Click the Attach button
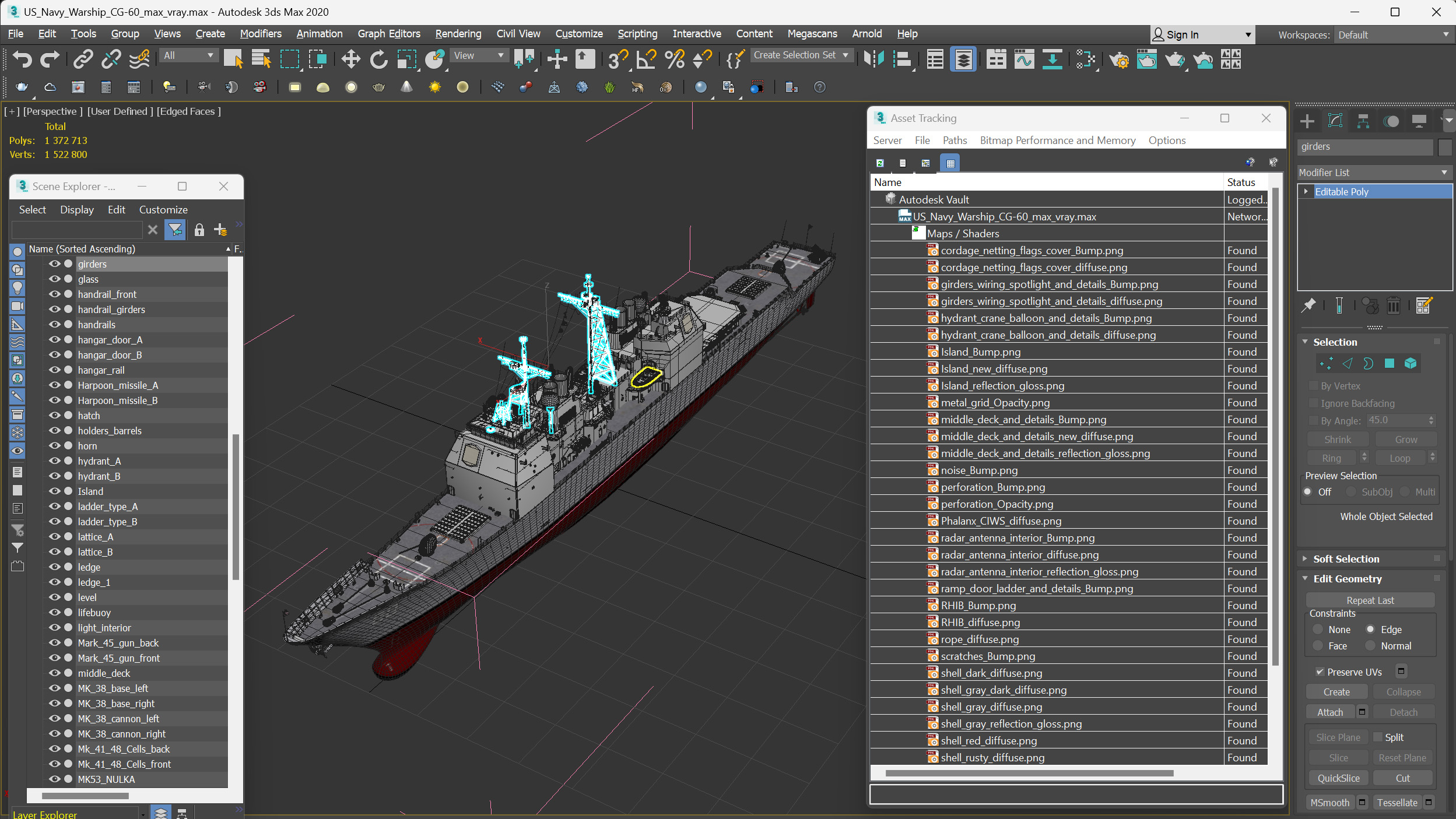1456x819 pixels. pyautogui.click(x=1330, y=712)
